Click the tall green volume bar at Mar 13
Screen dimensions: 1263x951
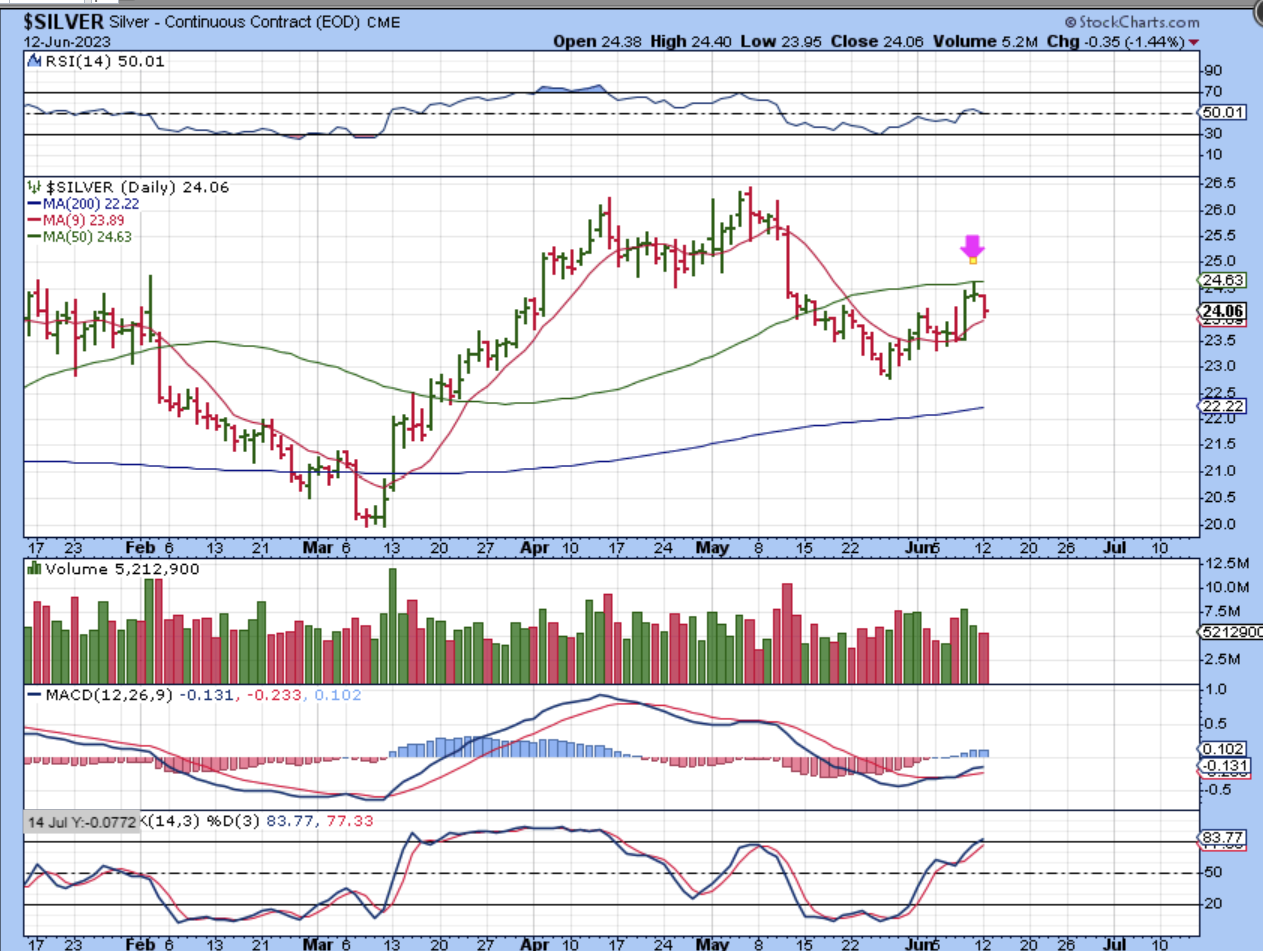point(392,626)
